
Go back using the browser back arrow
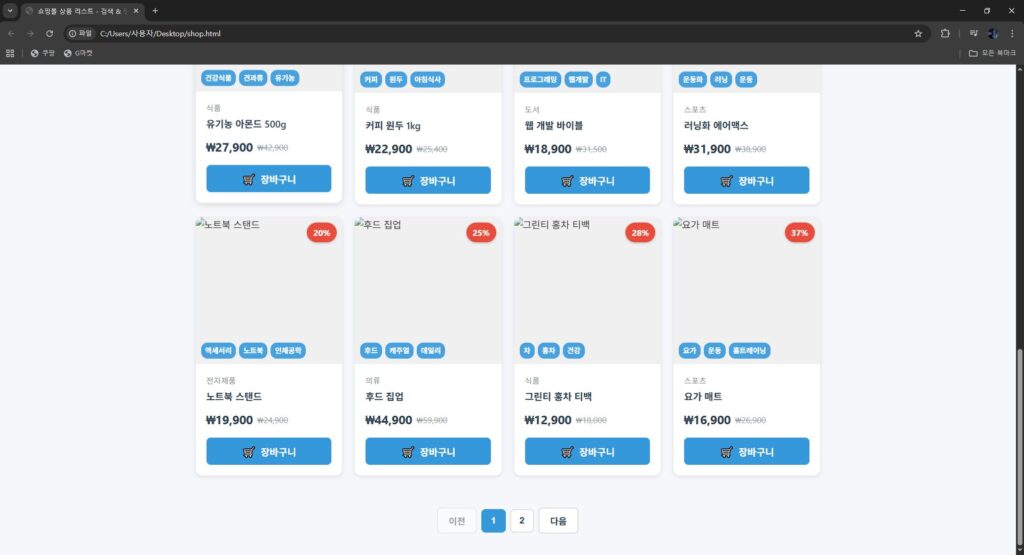pos(11,33)
